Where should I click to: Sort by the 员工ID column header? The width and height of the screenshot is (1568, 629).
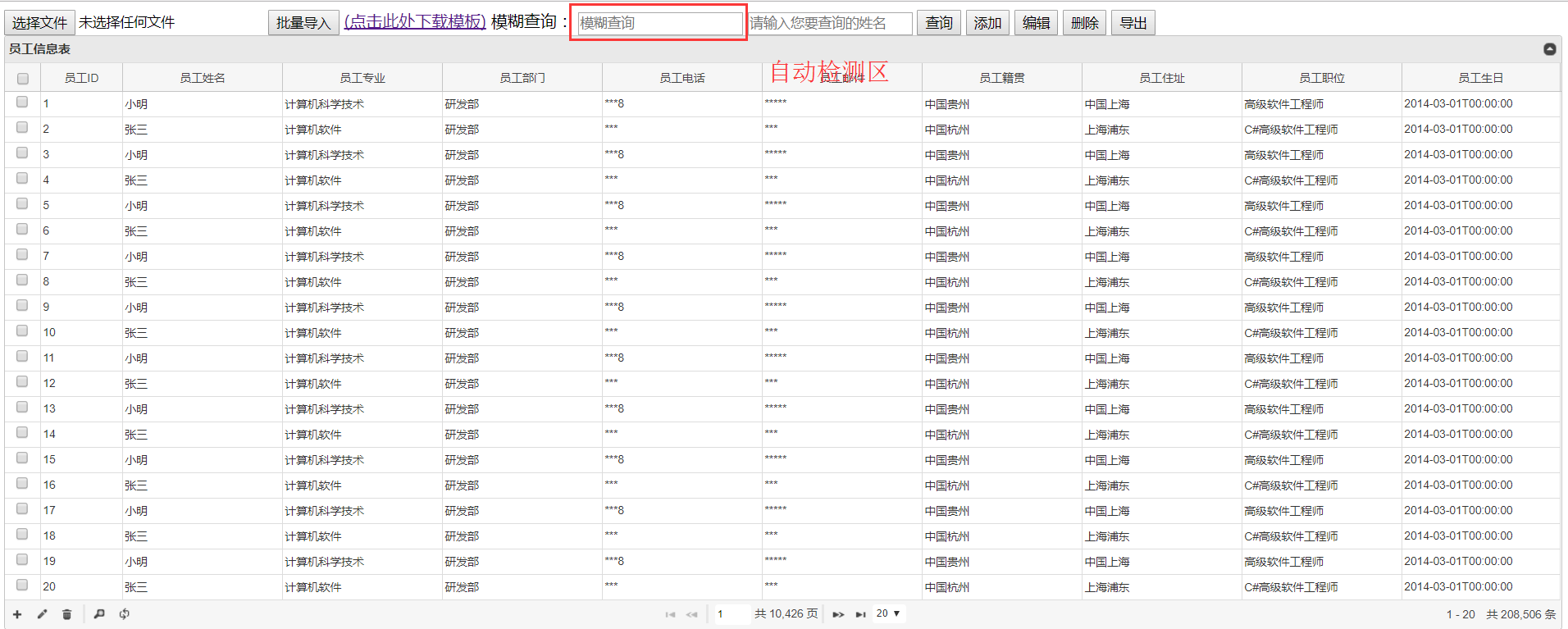click(81, 78)
